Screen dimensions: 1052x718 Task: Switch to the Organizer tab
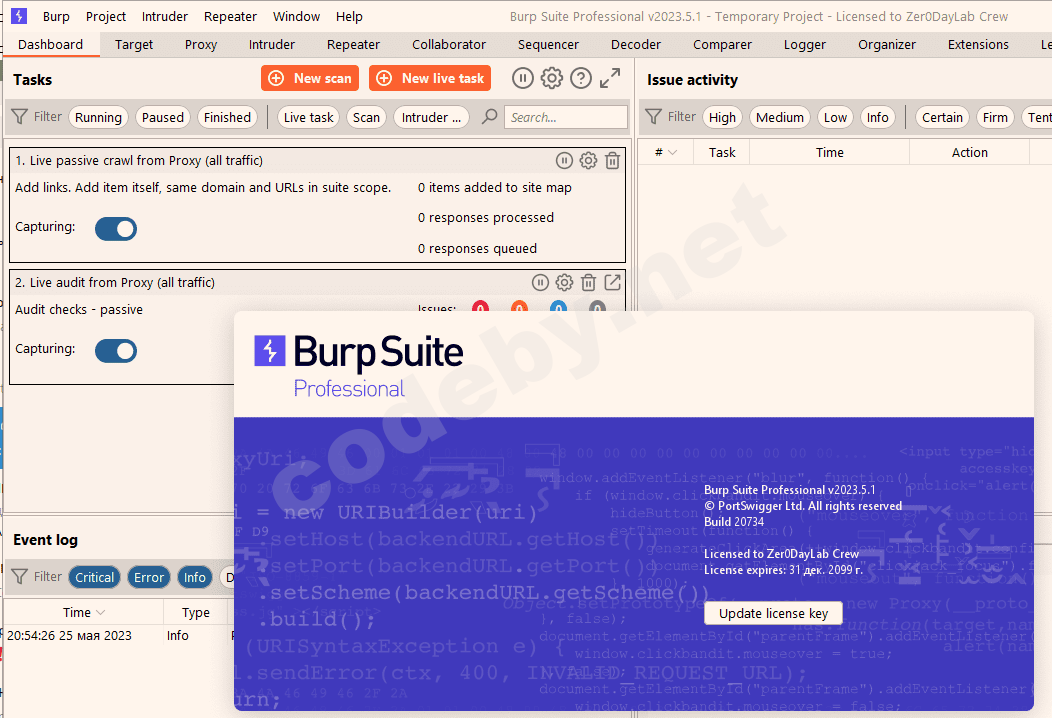[x=886, y=44]
